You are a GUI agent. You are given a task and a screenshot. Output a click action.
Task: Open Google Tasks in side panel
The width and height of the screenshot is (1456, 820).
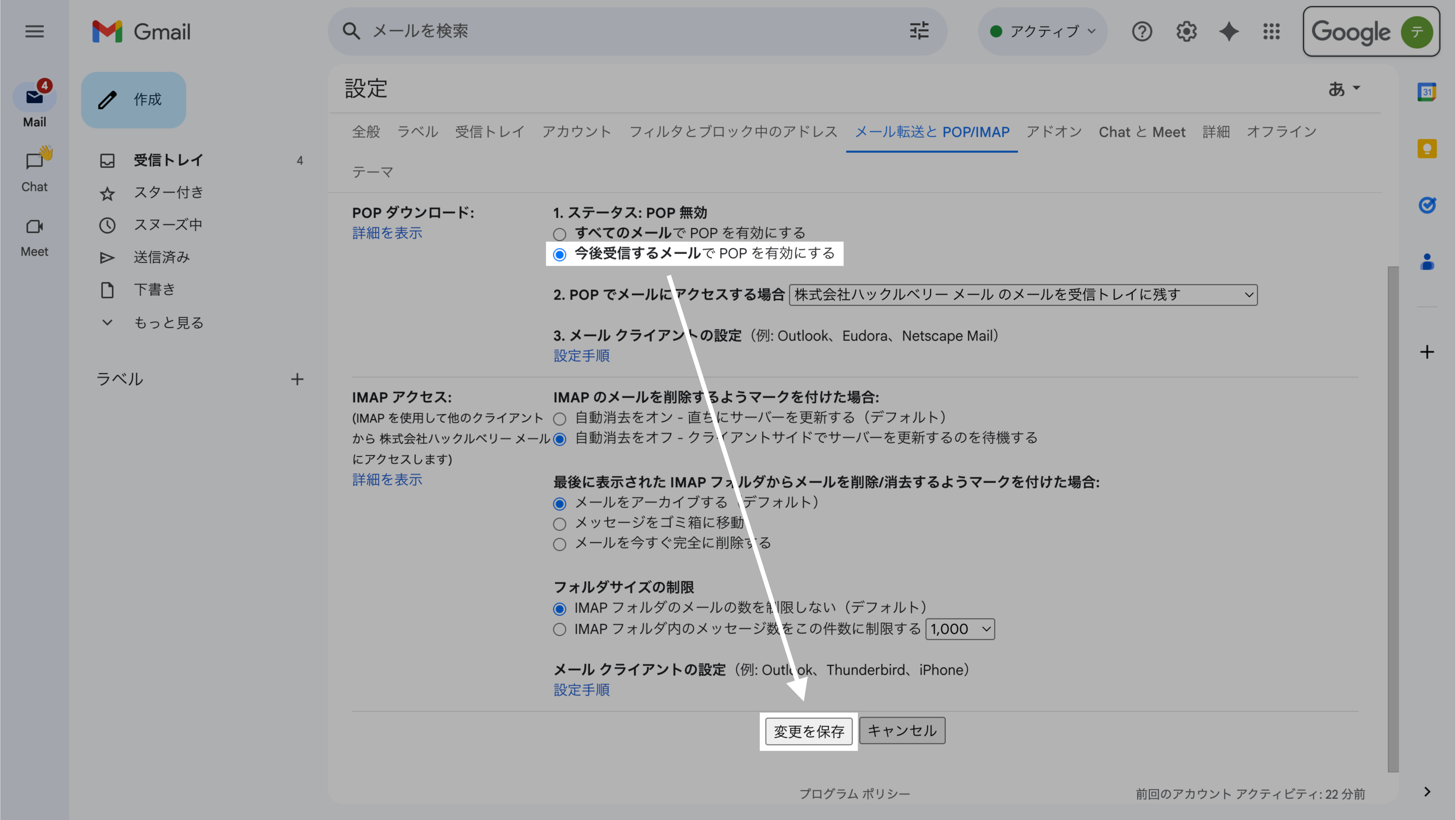tap(1427, 205)
